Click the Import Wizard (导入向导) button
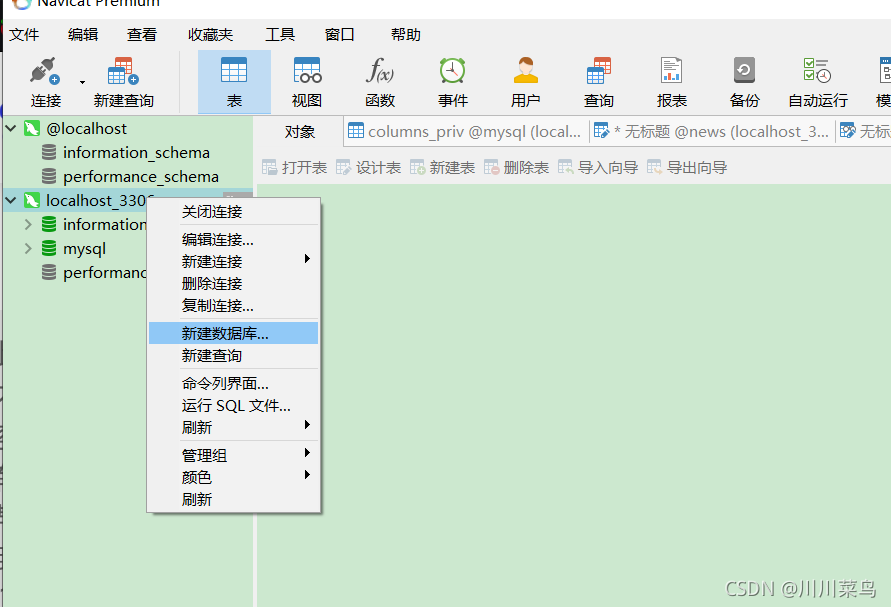Viewport: 891px width, 607px height. (598, 168)
